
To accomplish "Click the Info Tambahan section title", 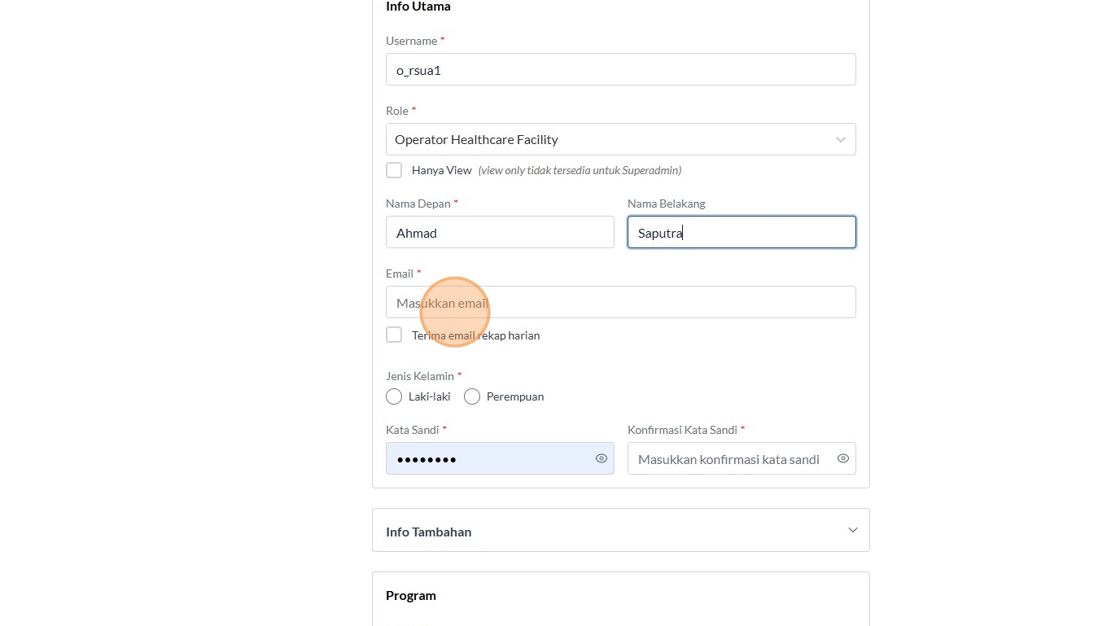I will tap(429, 532).
